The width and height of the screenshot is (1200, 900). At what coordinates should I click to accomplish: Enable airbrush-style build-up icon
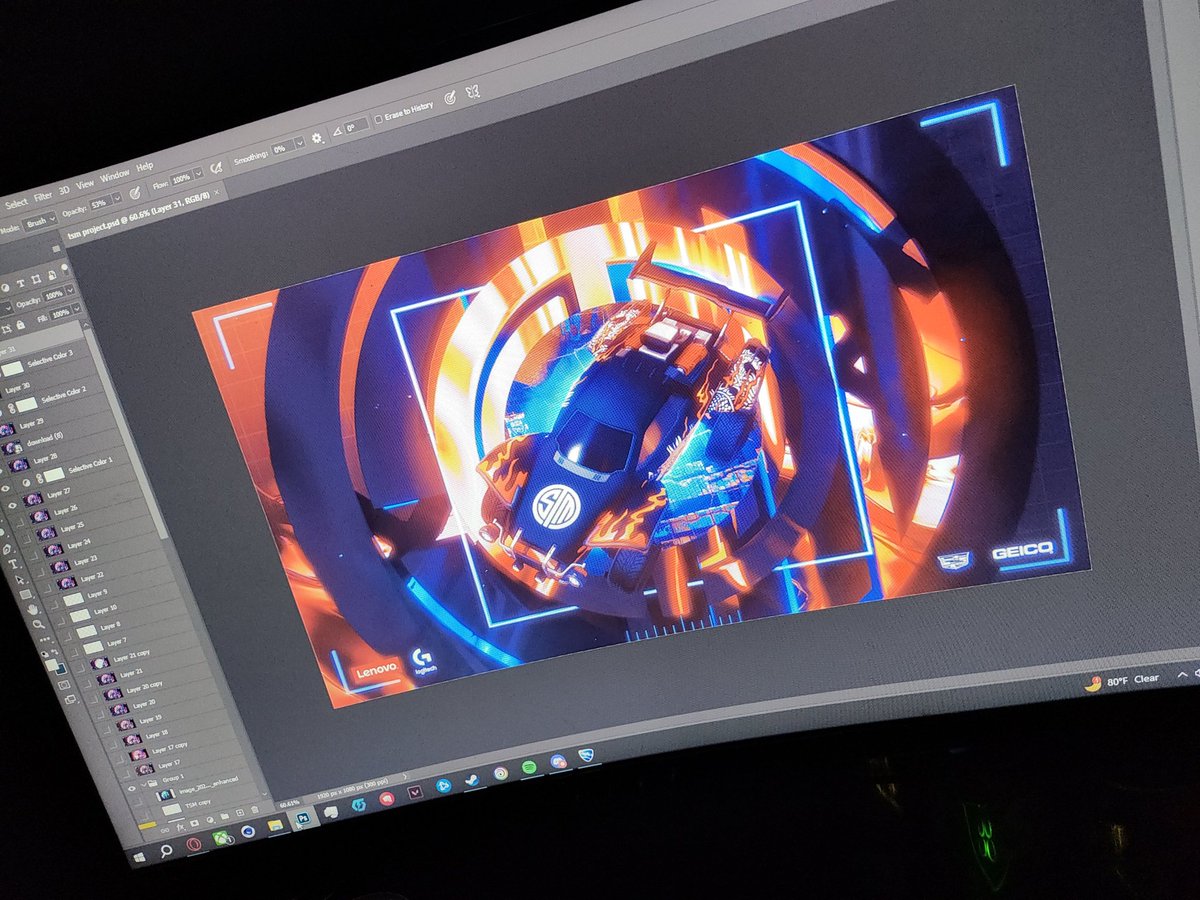point(216,168)
